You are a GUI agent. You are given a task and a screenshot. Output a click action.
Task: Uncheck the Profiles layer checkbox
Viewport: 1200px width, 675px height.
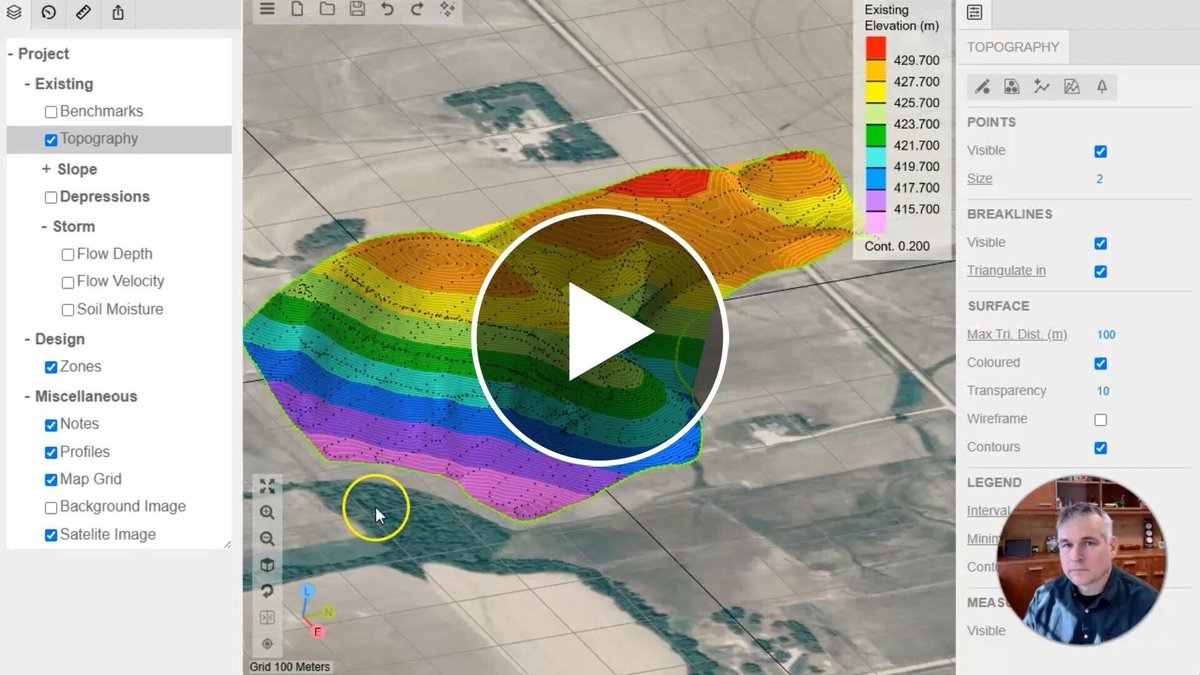click(51, 453)
